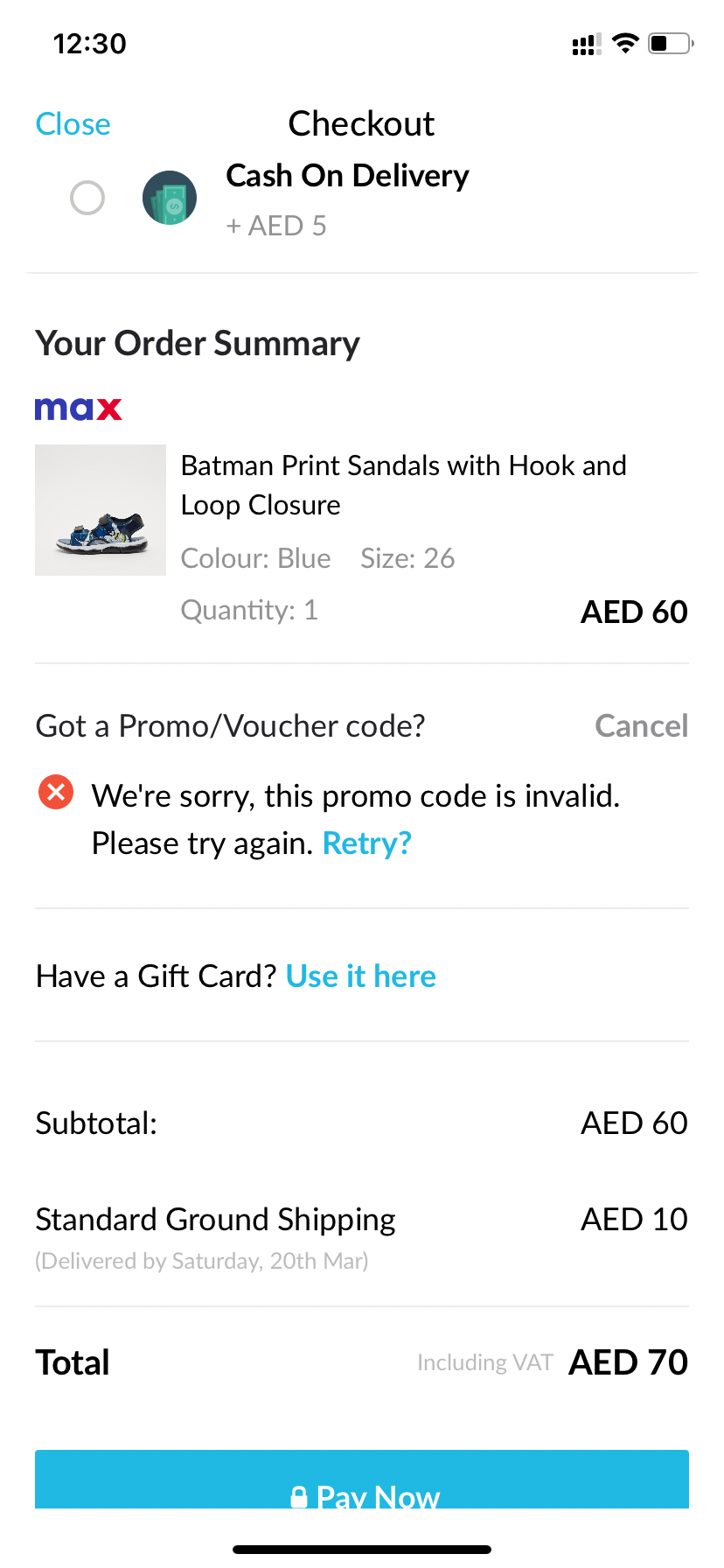Tap the Batman Print Sandals product title
Screen dimensions: 724x1568
coord(403,485)
